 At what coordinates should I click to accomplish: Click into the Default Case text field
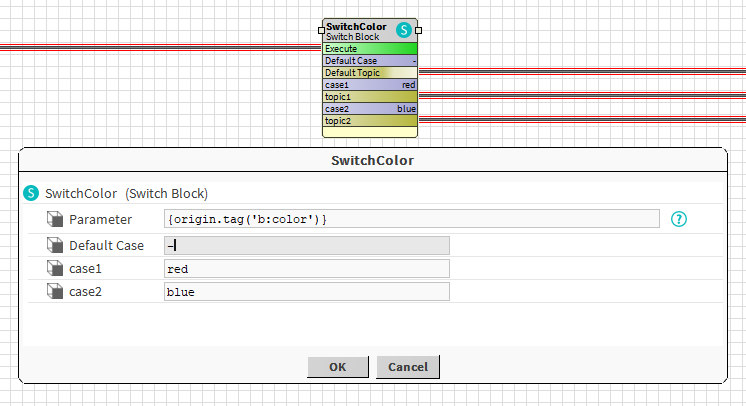[306, 245]
